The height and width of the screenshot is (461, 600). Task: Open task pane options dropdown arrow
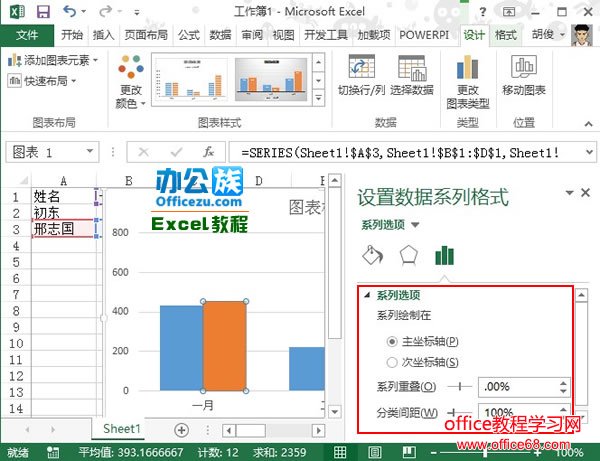click(x=569, y=192)
